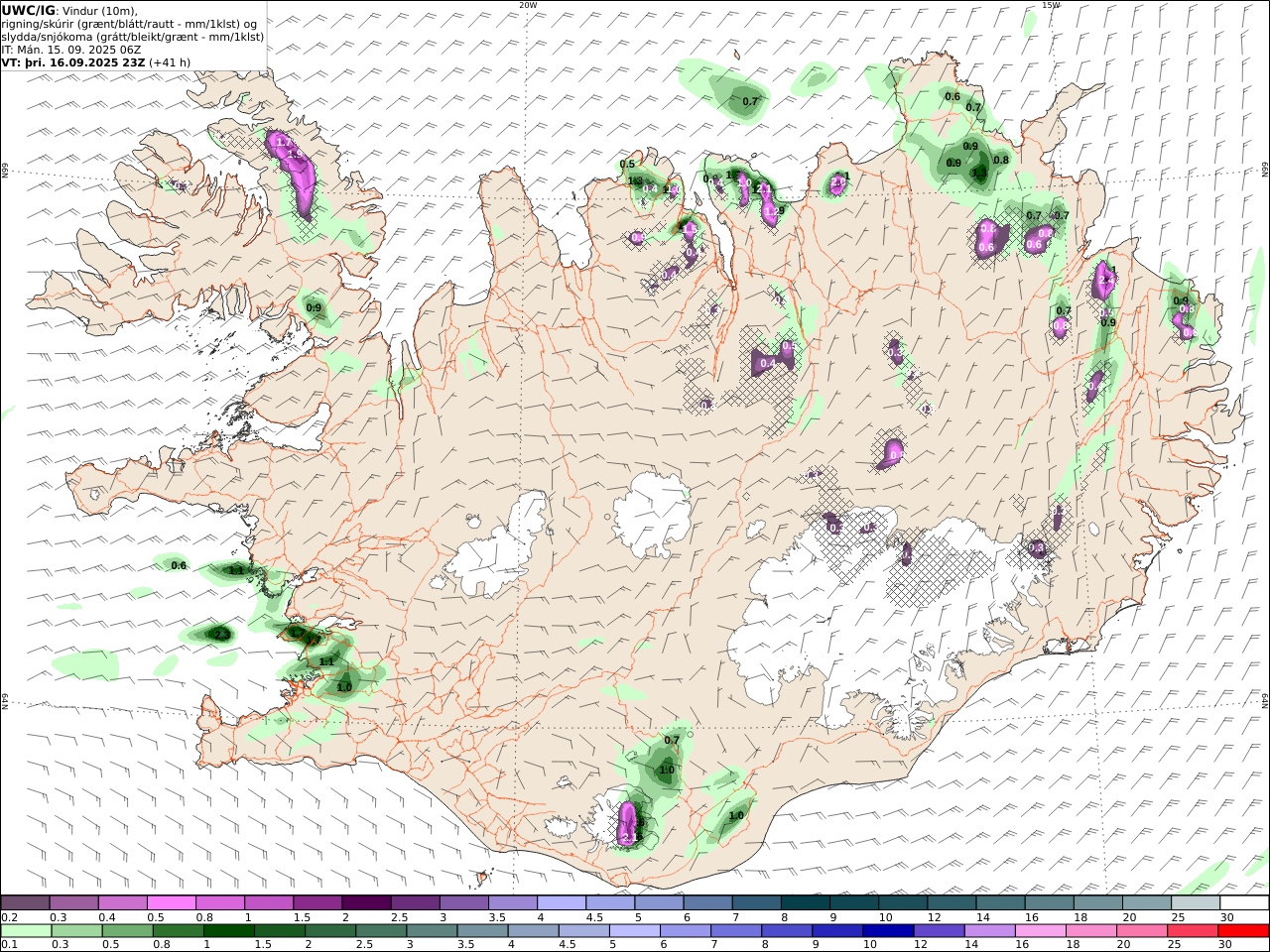The image size is (1270, 952).
Task: Click the '20W' longitude label on top edge
Action: coord(528,5)
